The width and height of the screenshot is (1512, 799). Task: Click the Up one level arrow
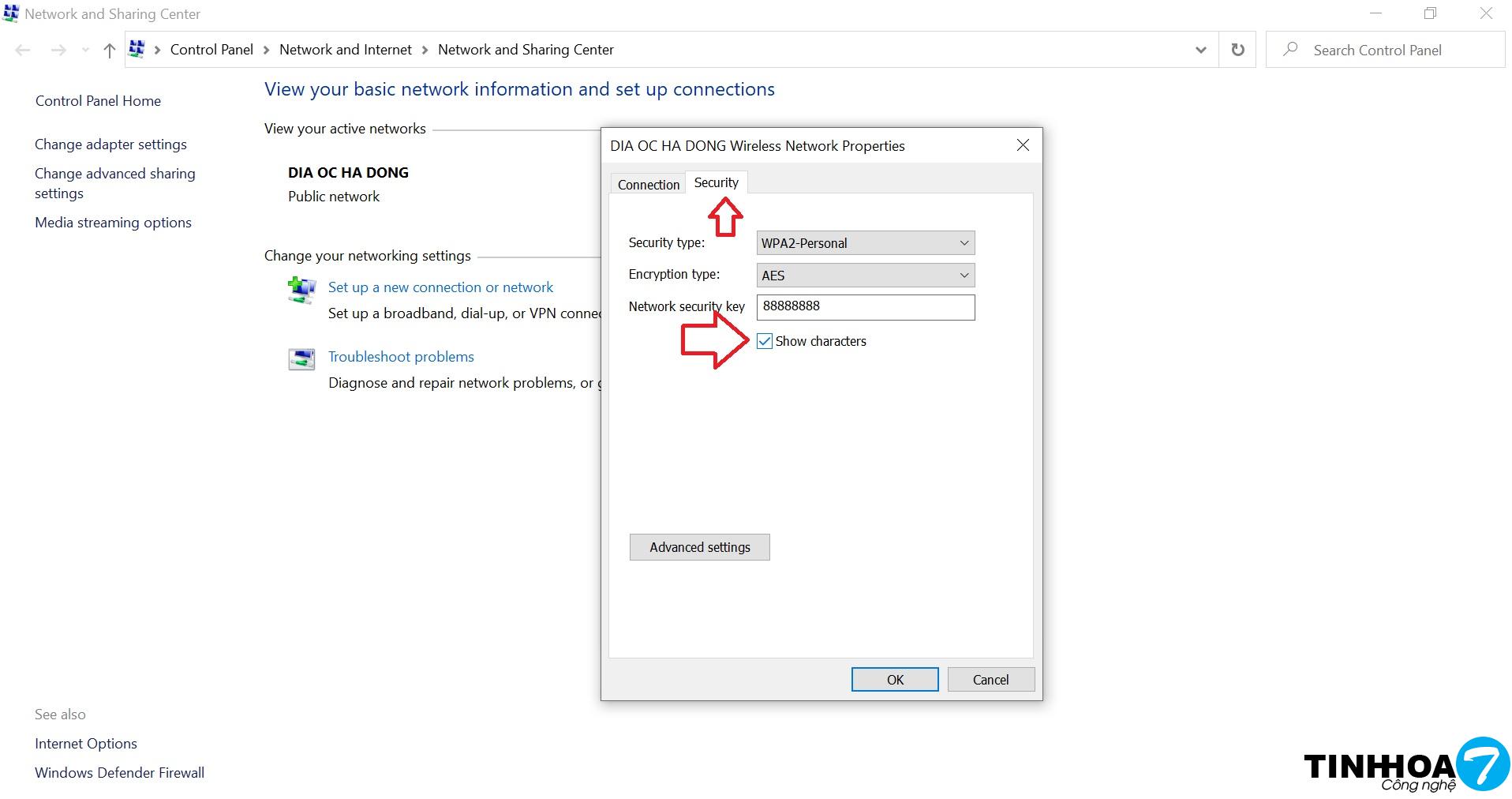pos(110,51)
